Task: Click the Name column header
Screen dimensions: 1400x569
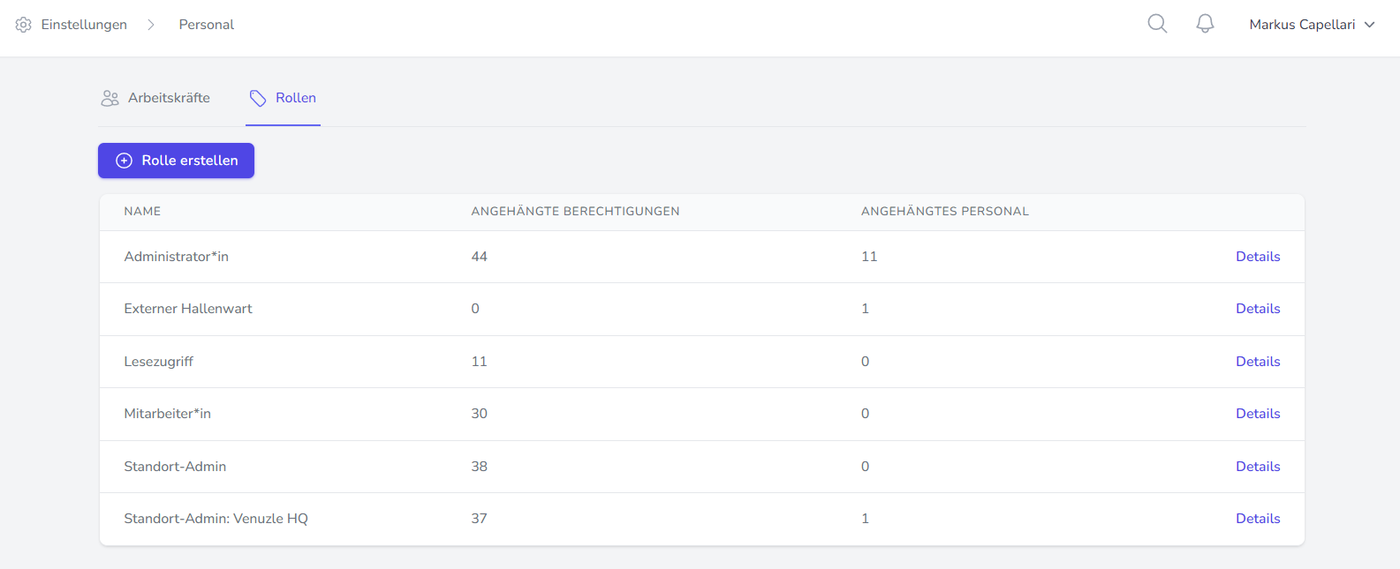Action: click(142, 212)
